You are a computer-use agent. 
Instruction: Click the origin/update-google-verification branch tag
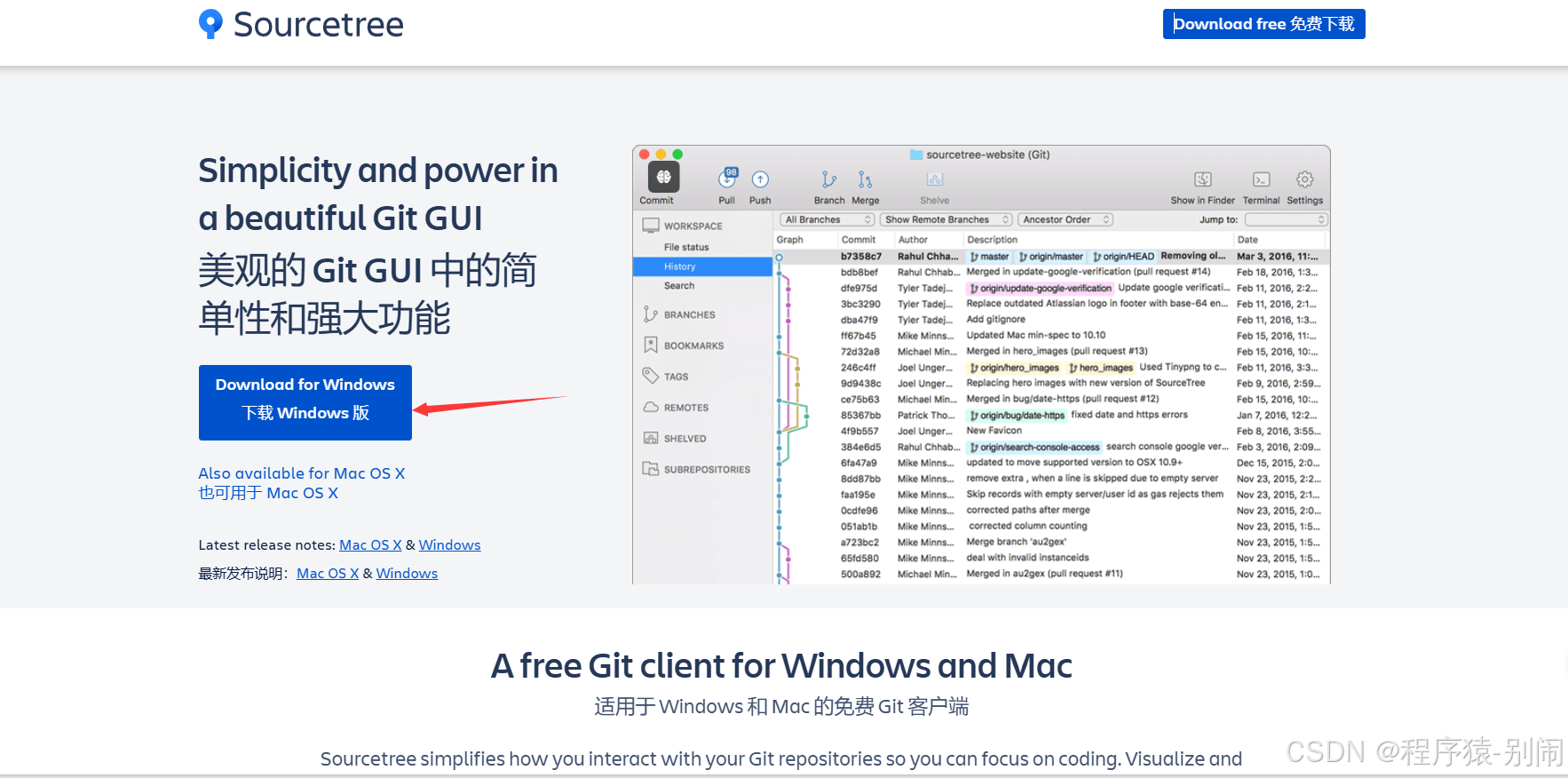coord(1041,289)
